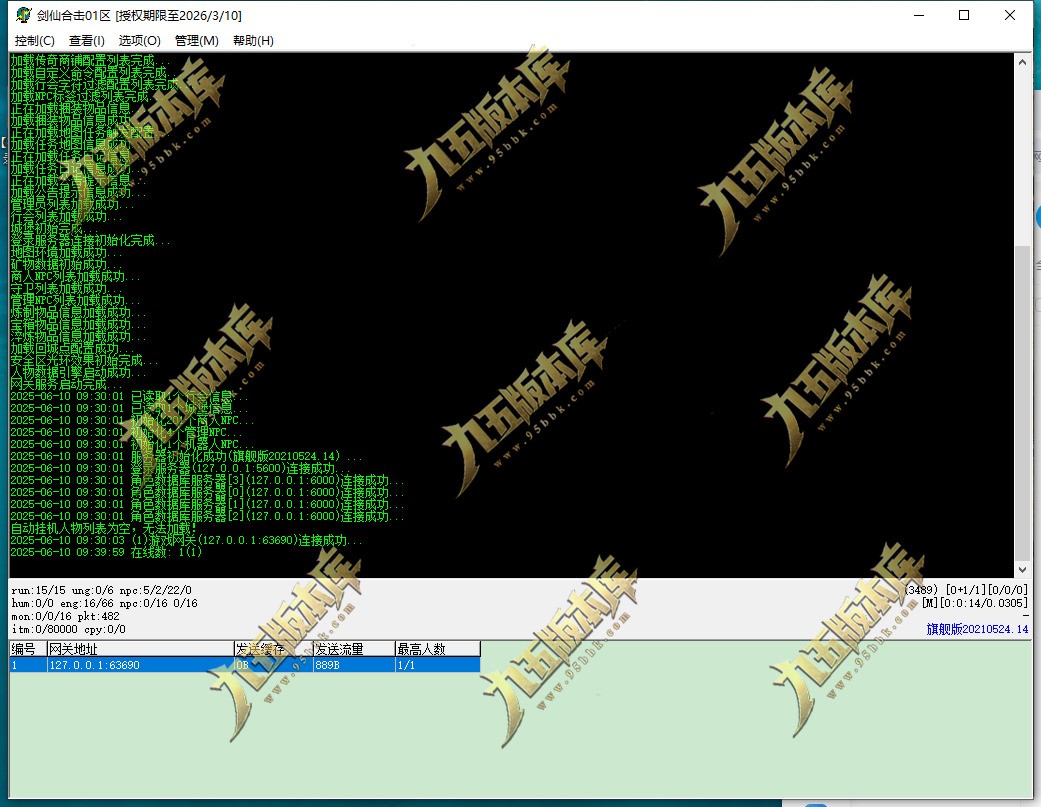Click the 行会列表加载成功 log line
This screenshot has width=1041, height=807.
(66, 216)
